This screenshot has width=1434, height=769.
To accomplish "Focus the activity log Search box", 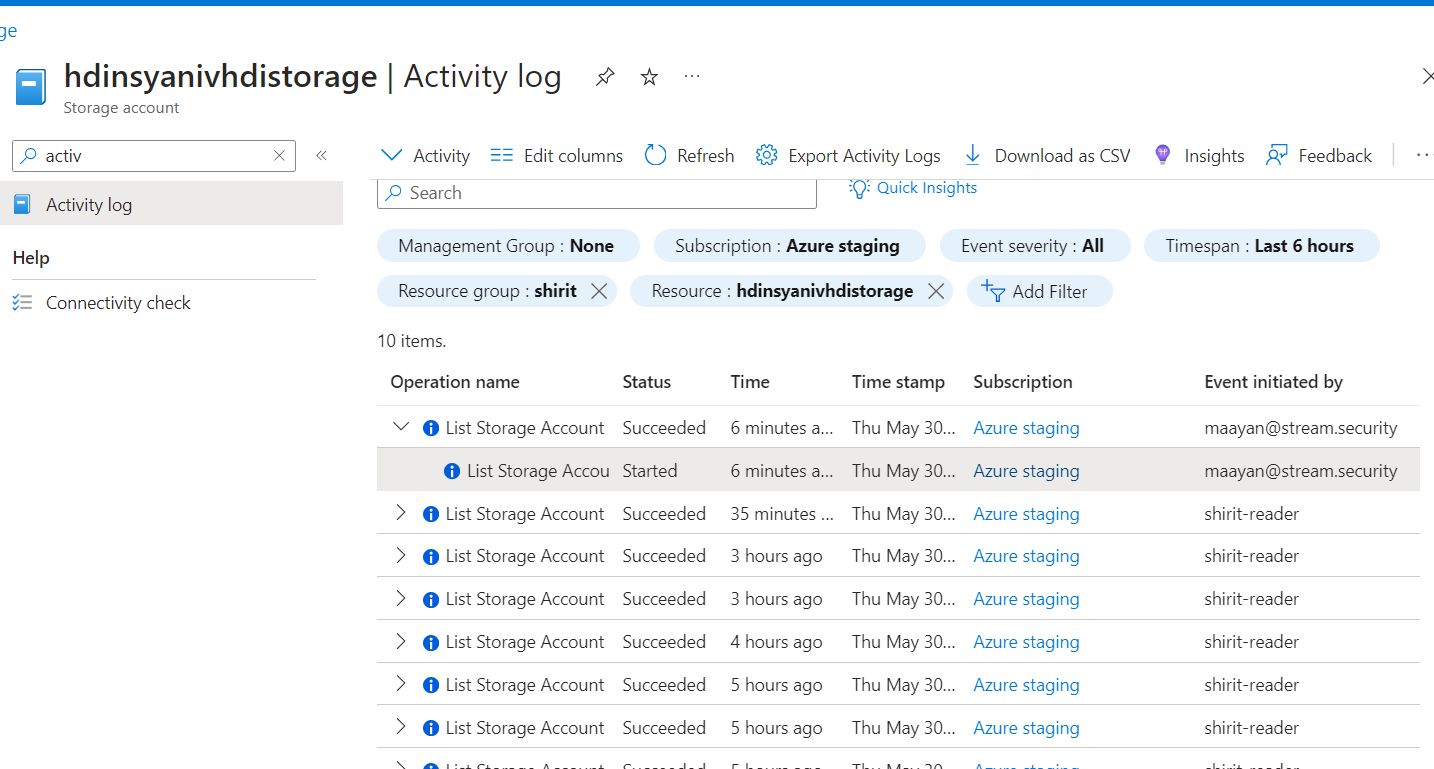I will [x=597, y=193].
